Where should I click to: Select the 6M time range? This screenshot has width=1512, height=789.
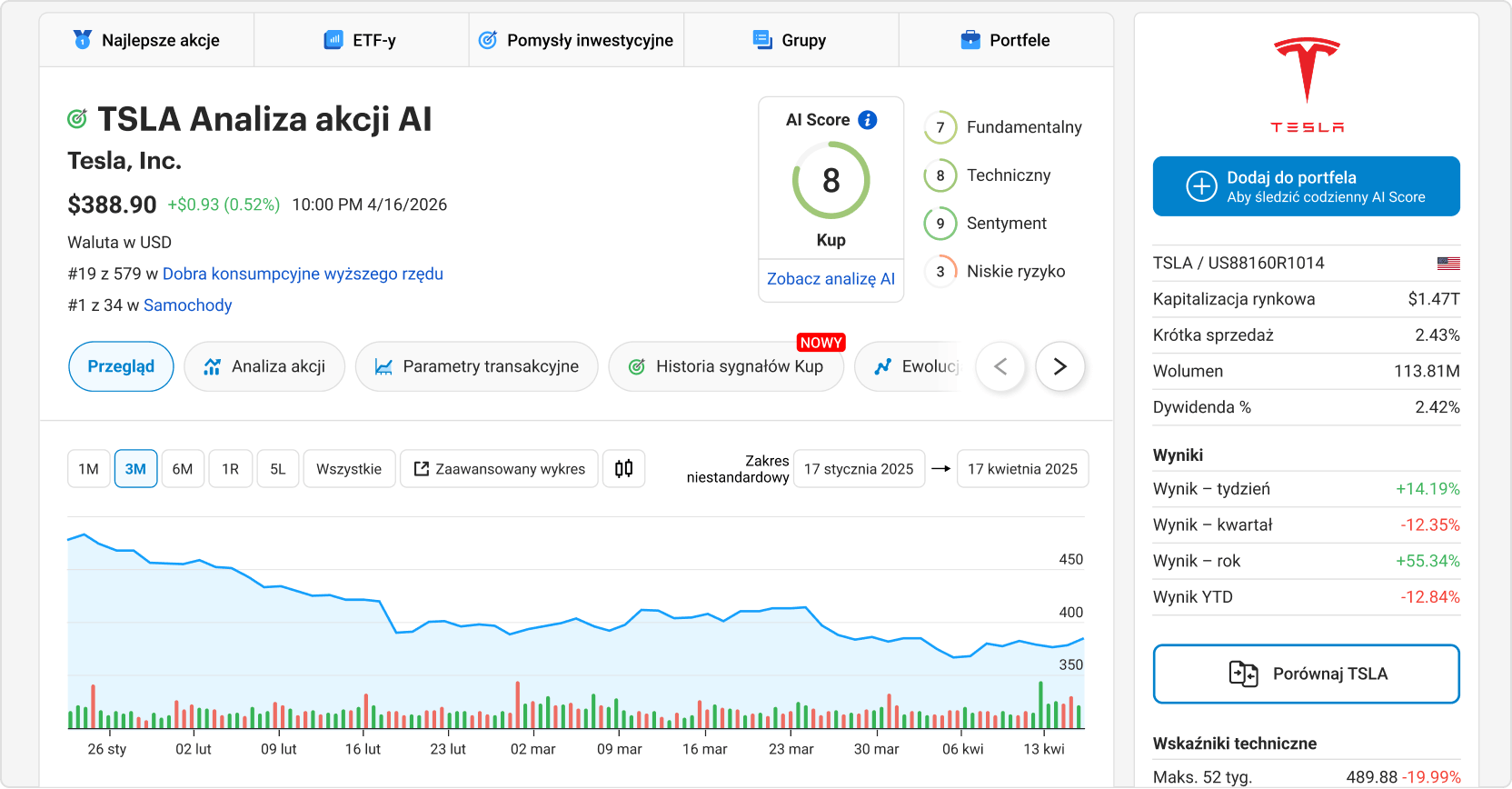coord(183,469)
